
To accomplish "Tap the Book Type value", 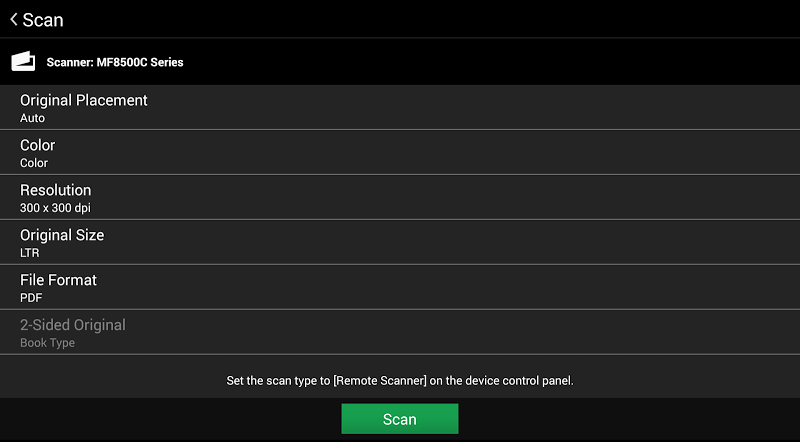I will tap(47, 343).
